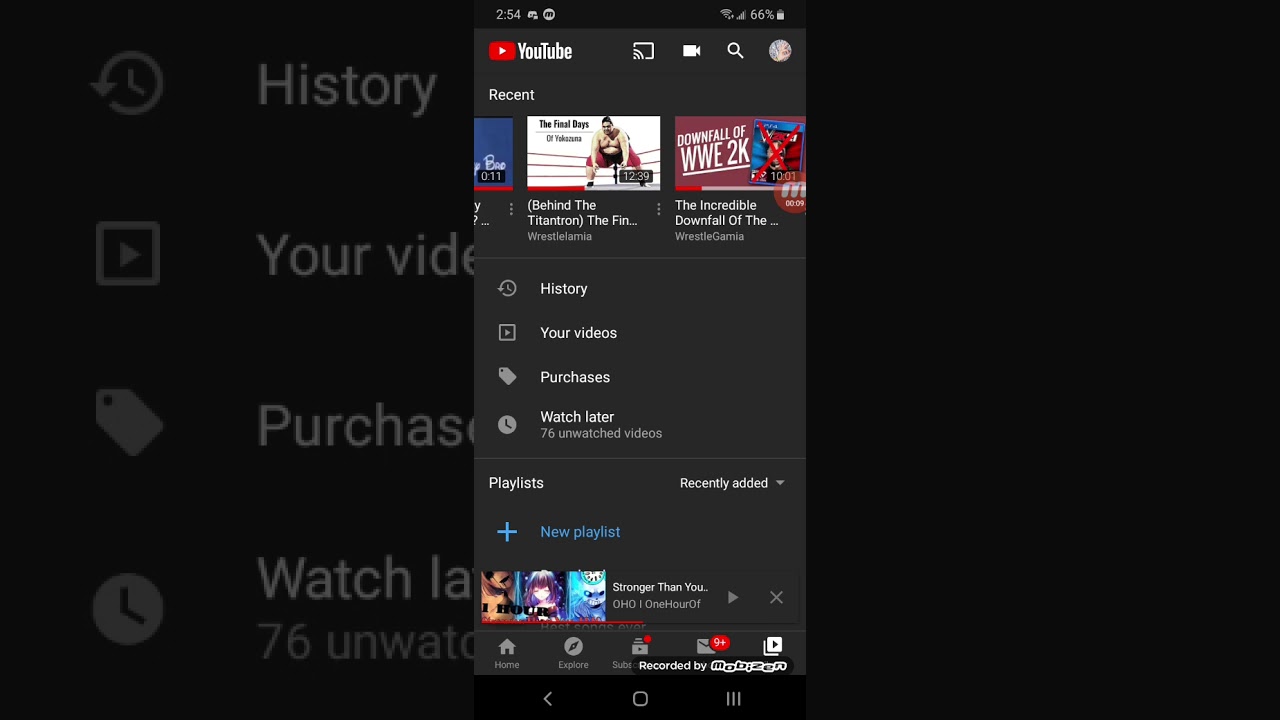Open YouTube search magnifier
The image size is (1280, 720).
pyautogui.click(x=735, y=51)
